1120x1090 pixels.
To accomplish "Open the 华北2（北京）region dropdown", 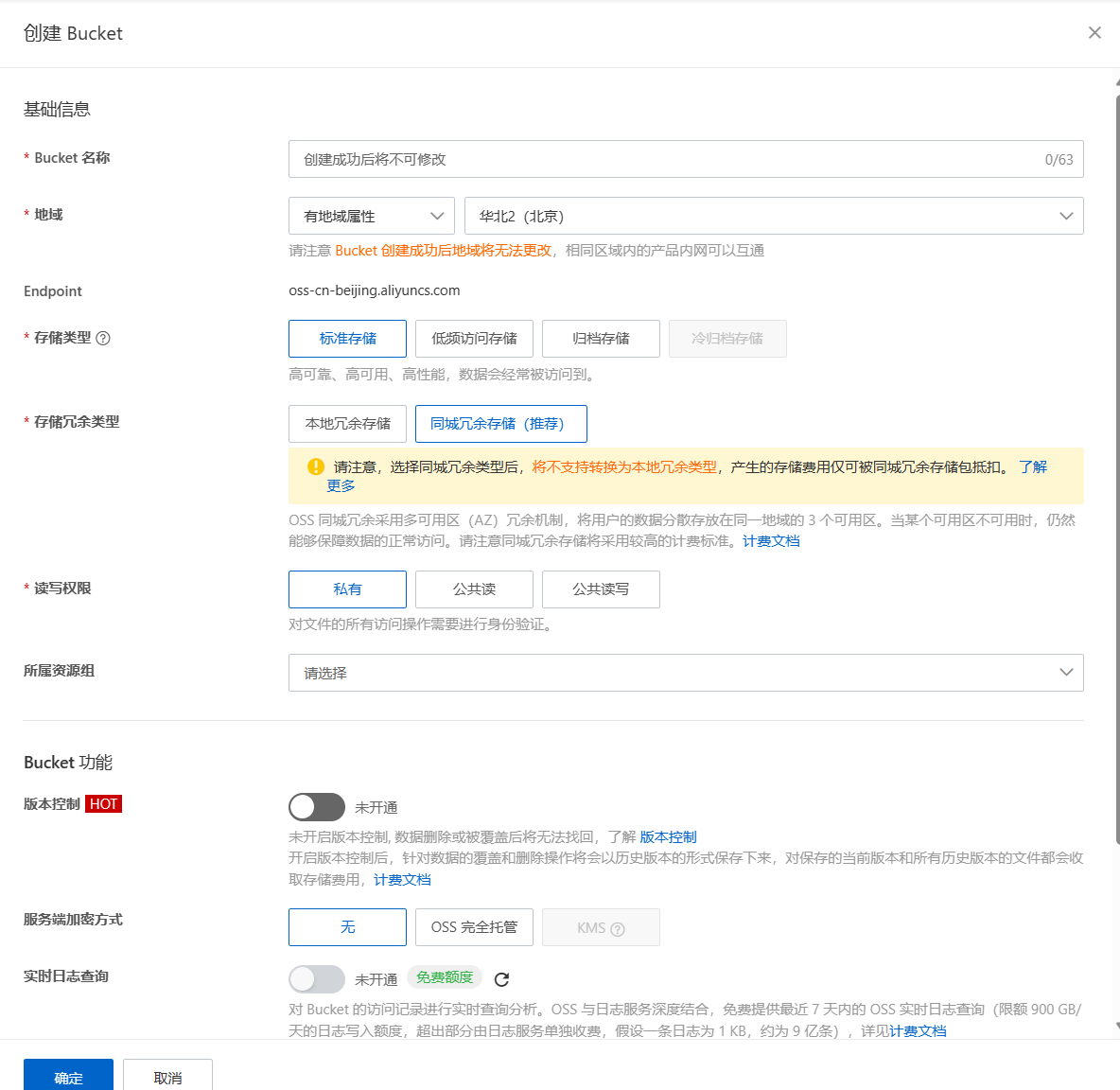I will [774, 216].
